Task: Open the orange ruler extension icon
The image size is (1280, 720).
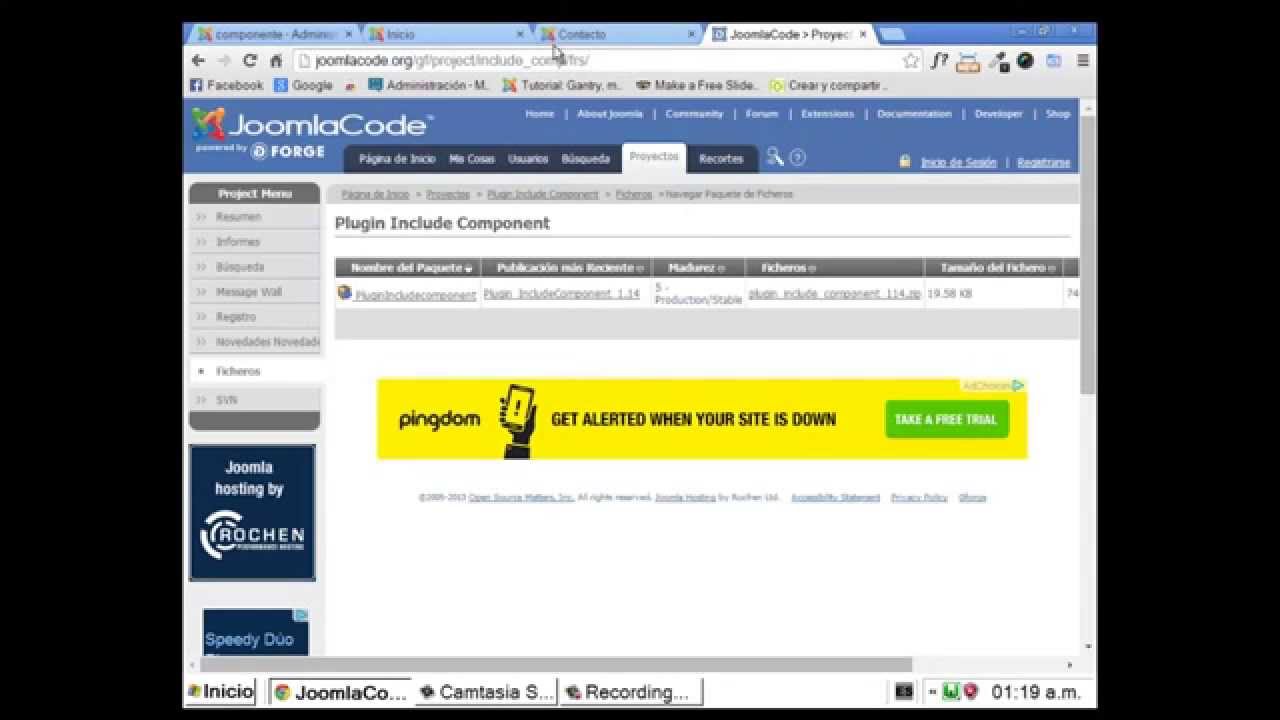Action: click(968, 61)
